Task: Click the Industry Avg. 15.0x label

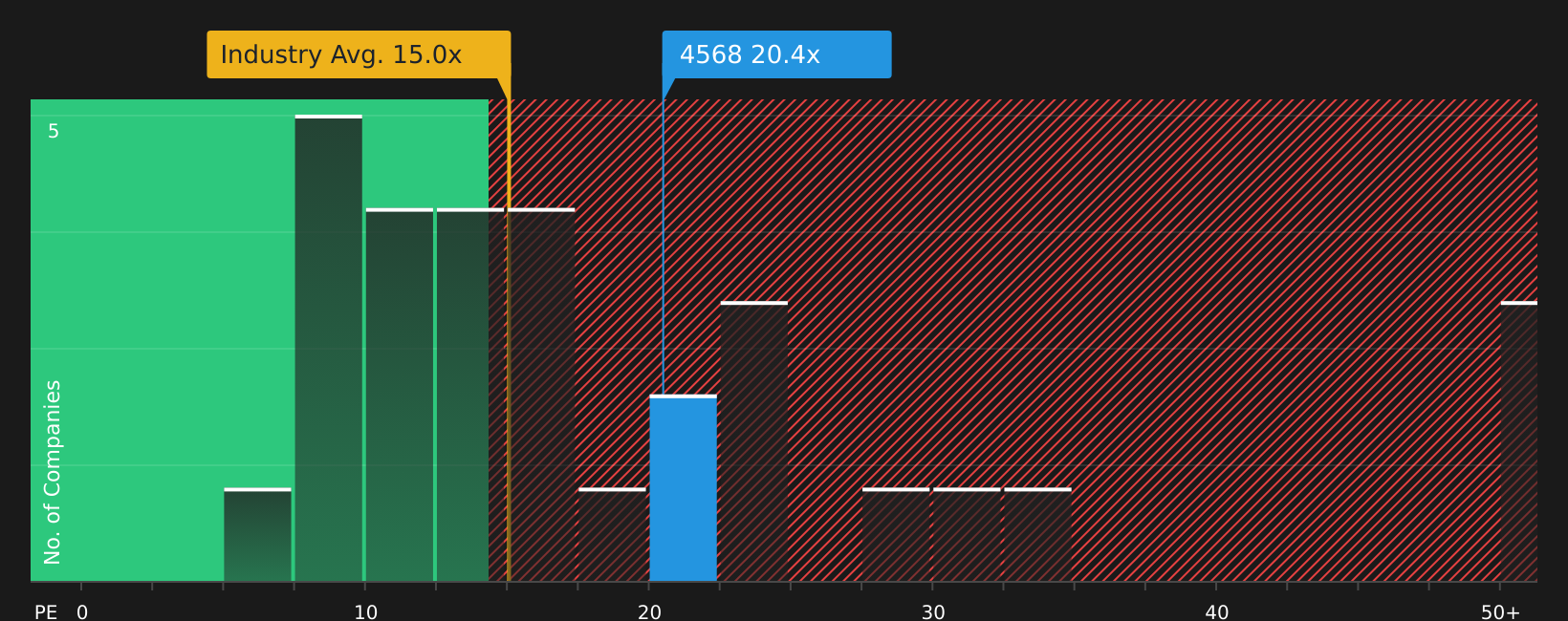Action: pos(359,54)
